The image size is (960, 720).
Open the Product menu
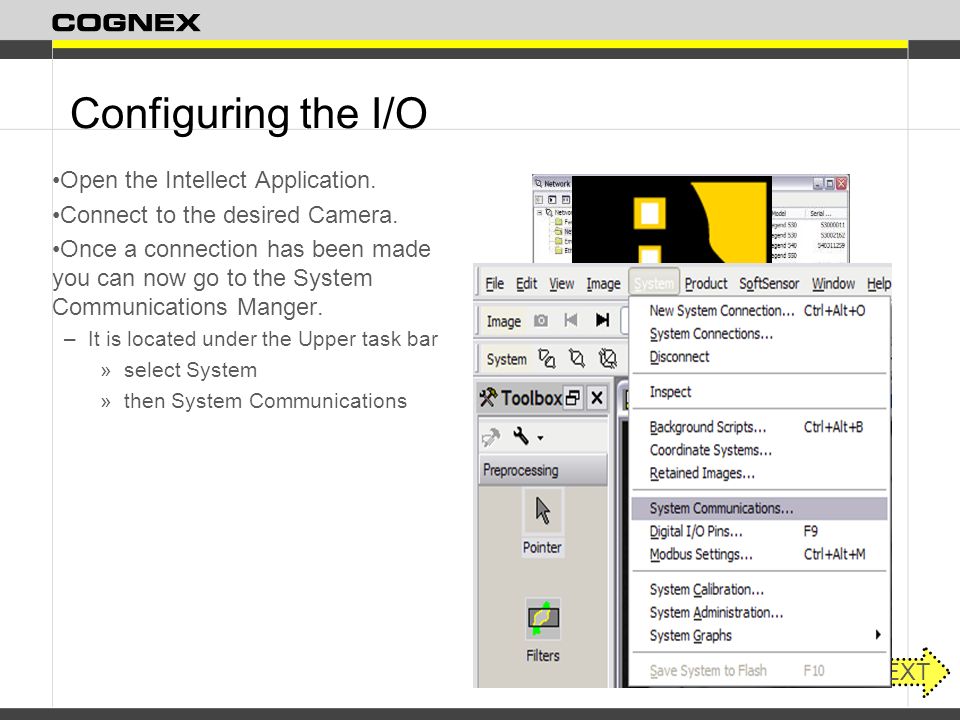click(x=706, y=284)
